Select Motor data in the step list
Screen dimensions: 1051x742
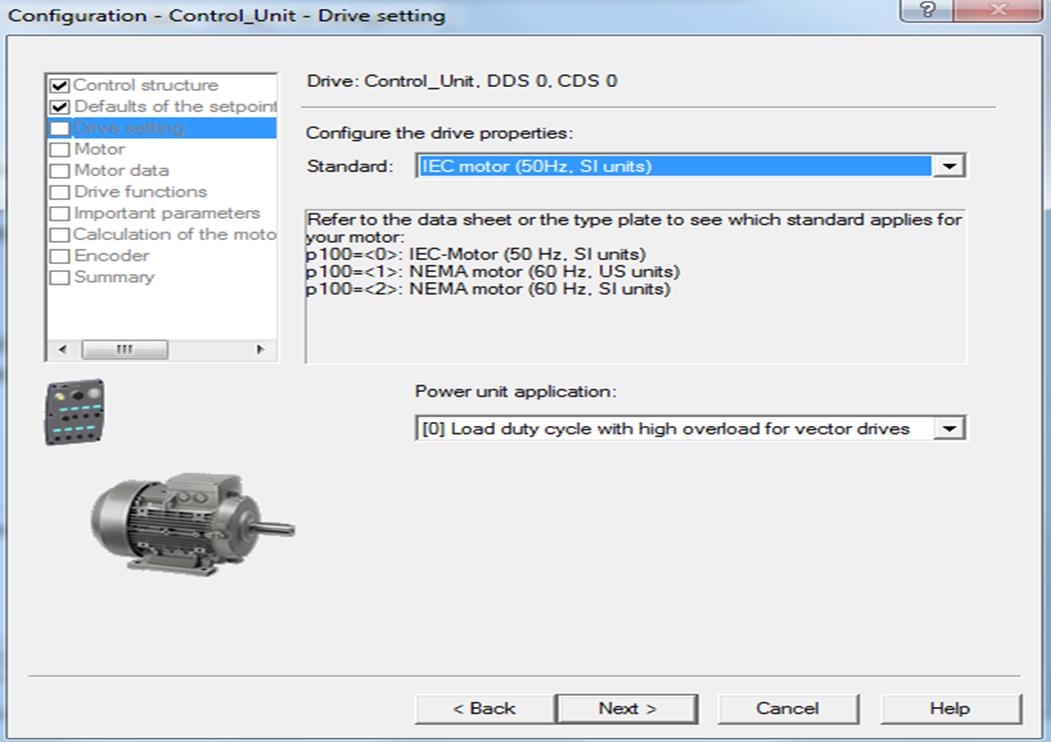121,171
